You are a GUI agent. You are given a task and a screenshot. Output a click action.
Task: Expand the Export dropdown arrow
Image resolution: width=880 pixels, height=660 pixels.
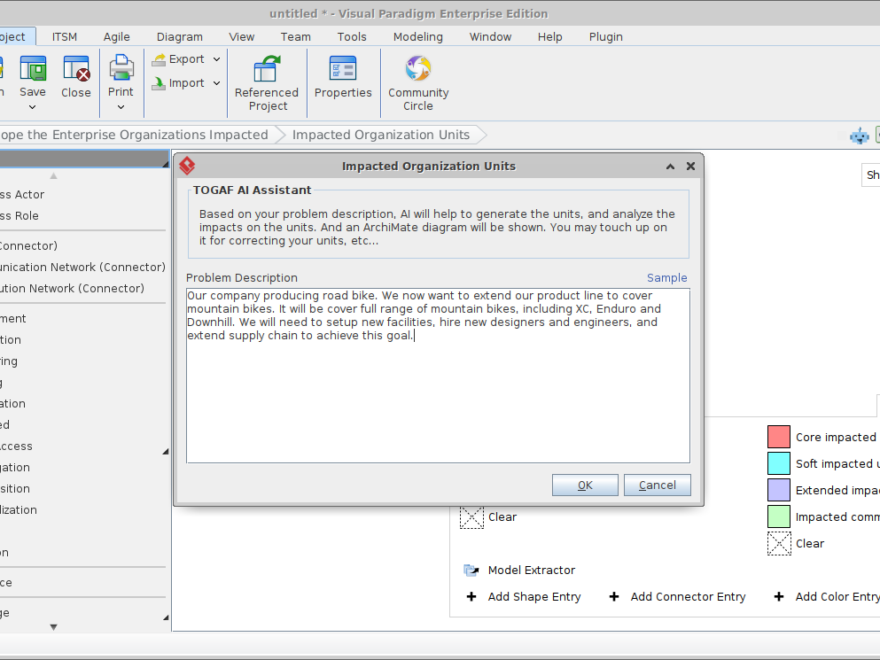(x=217, y=60)
